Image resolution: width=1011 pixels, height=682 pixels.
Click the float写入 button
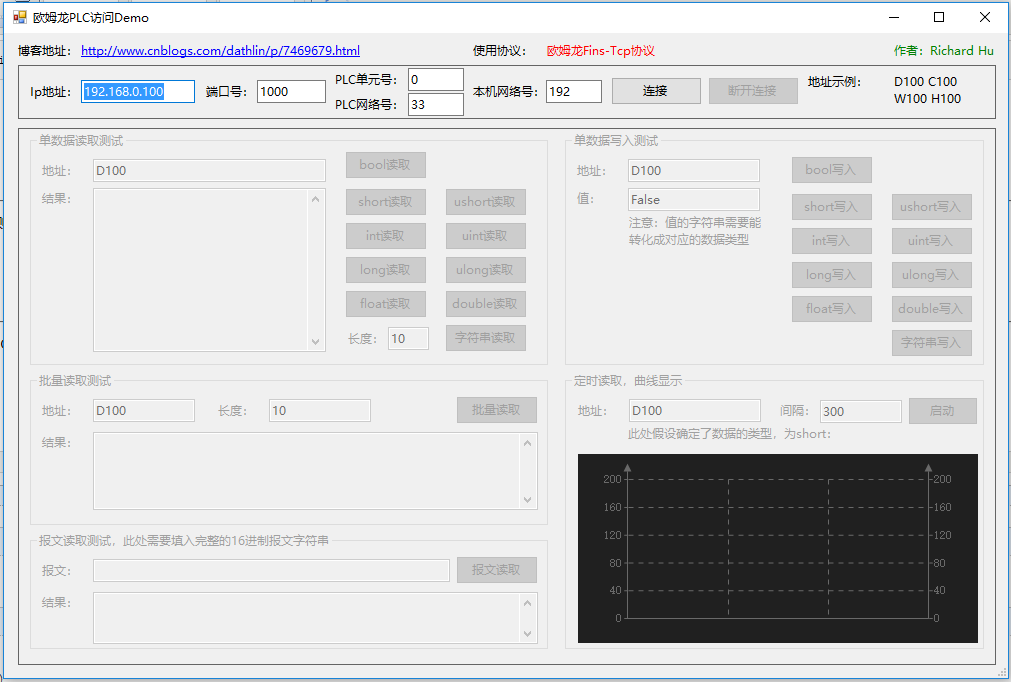[x=832, y=309]
